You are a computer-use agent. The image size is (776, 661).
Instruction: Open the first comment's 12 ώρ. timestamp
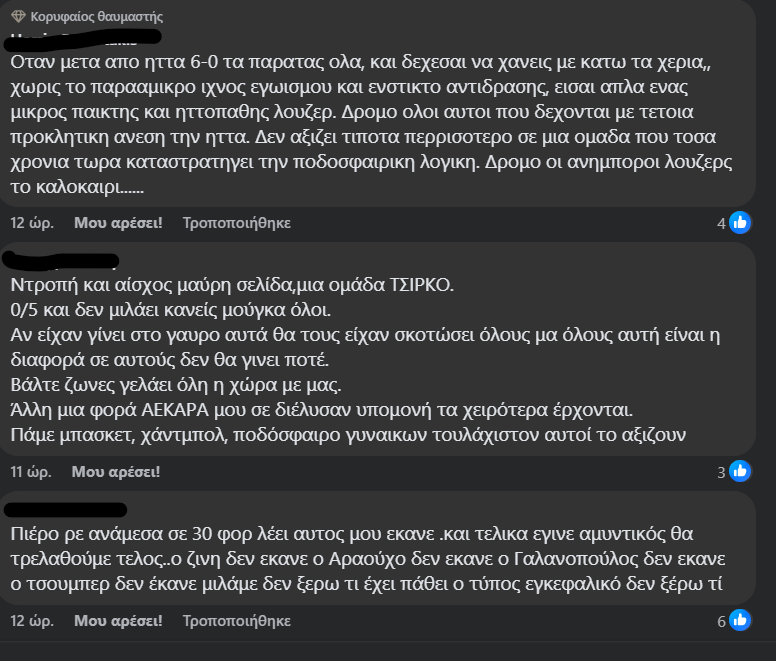(32, 223)
